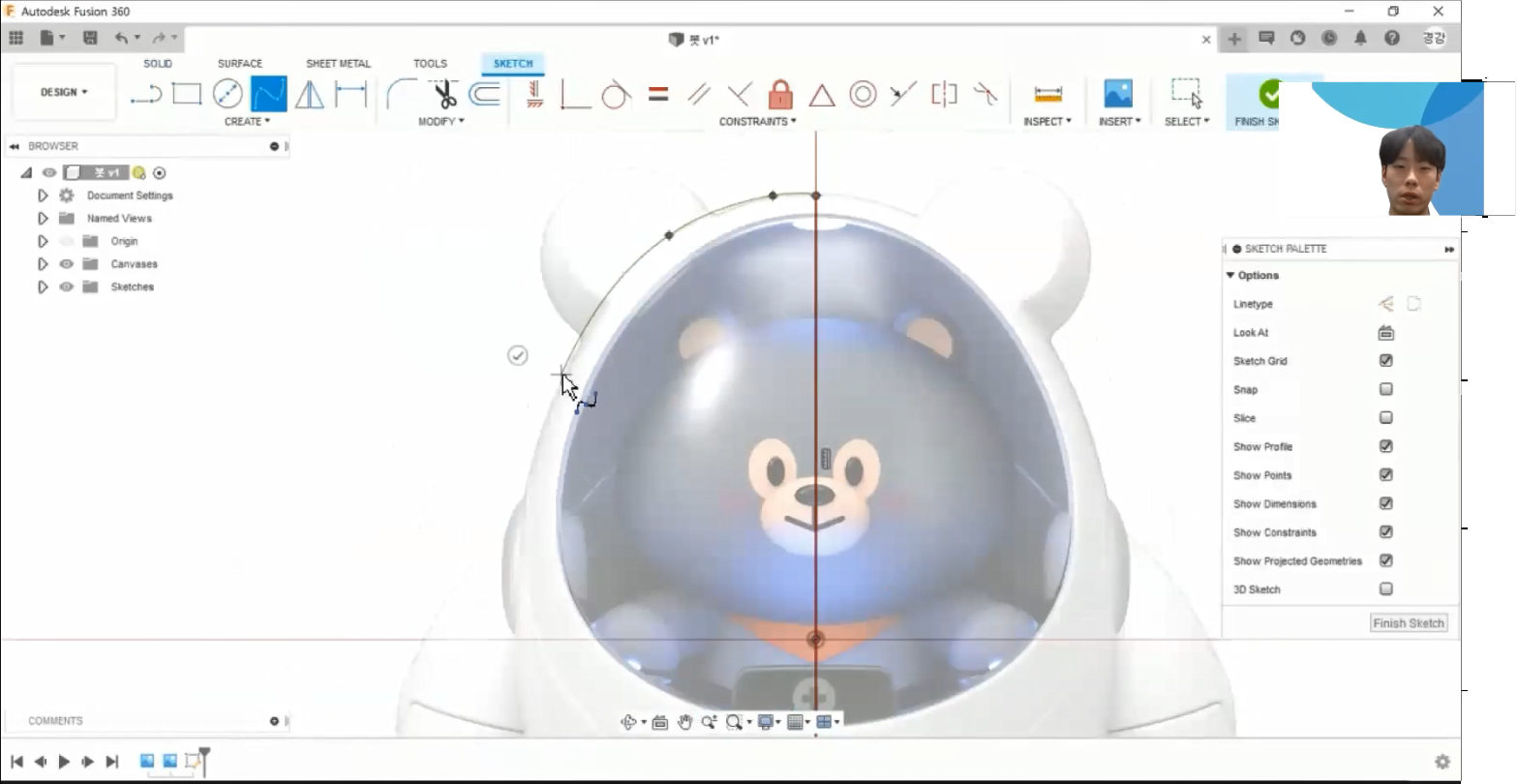
Task: Select the Line tool in Create
Action: (146, 94)
